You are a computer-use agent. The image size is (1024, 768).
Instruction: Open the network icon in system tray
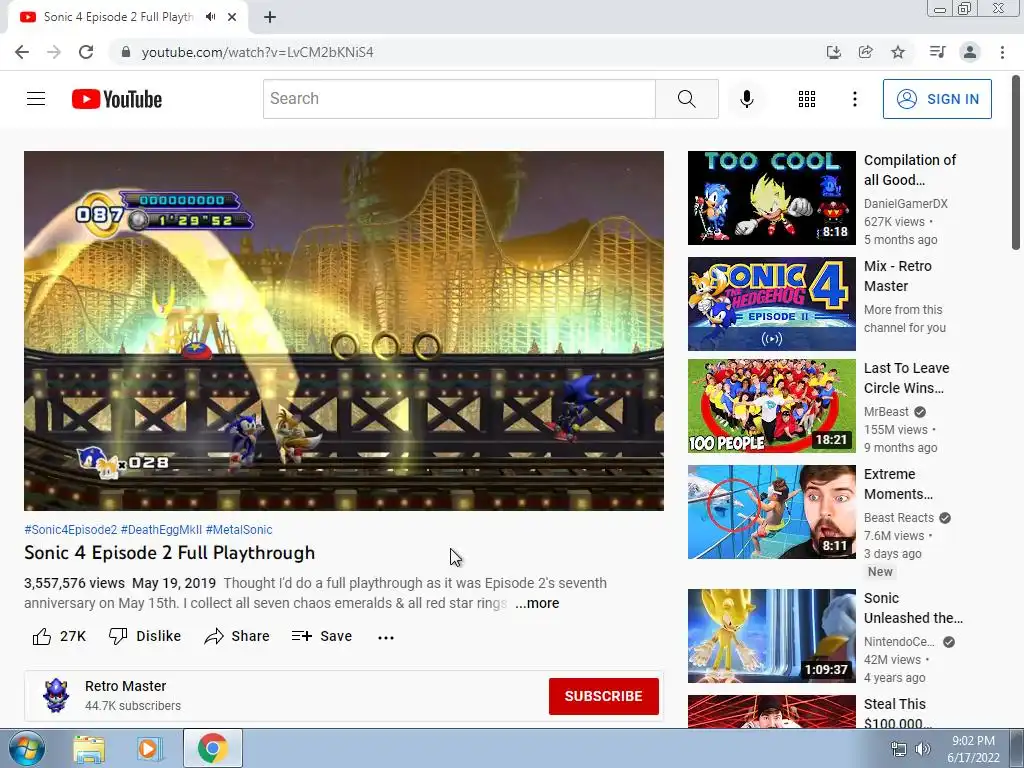click(x=899, y=749)
